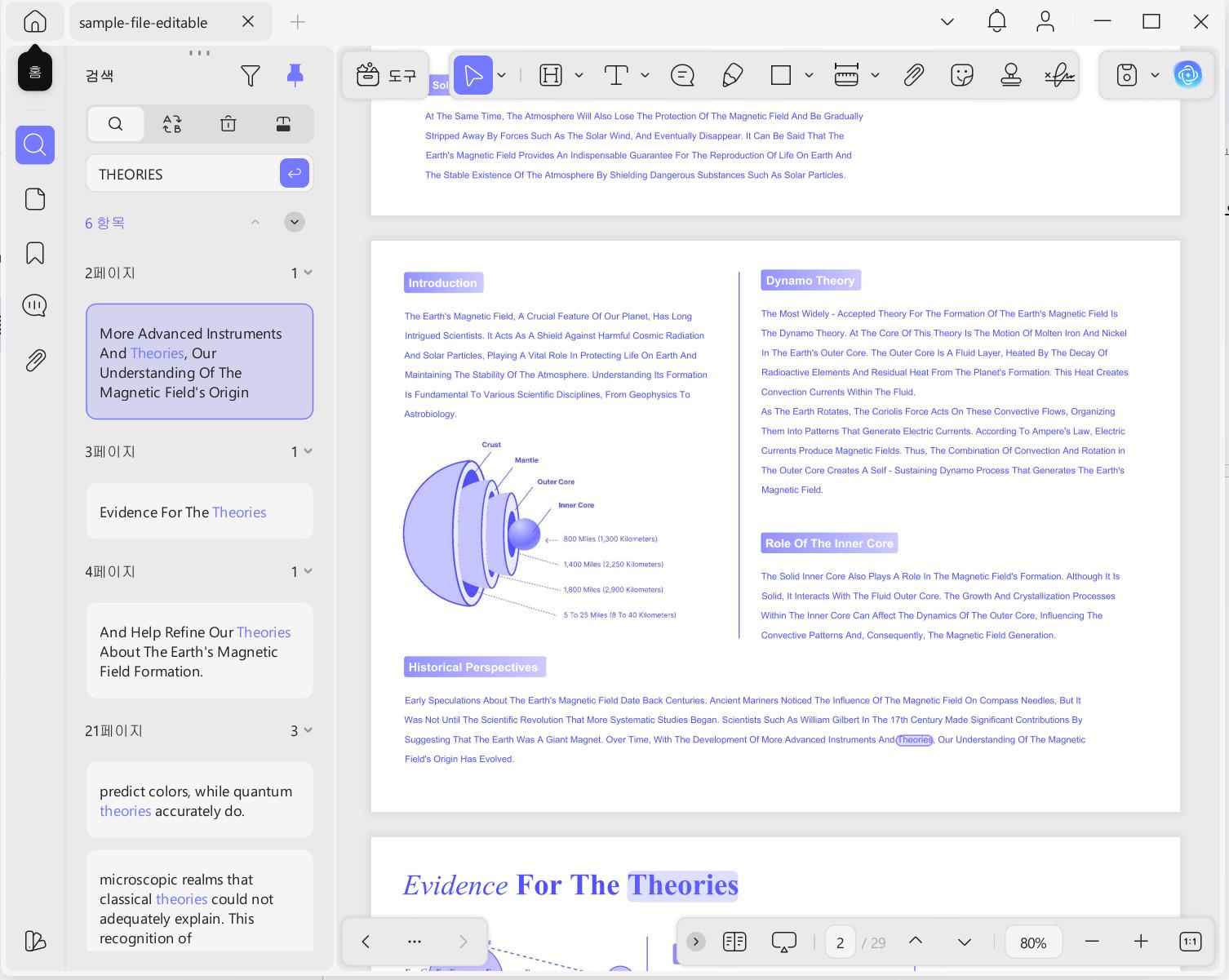Click the 1:1 actual size button
This screenshot has width=1229, height=980.
[1190, 942]
